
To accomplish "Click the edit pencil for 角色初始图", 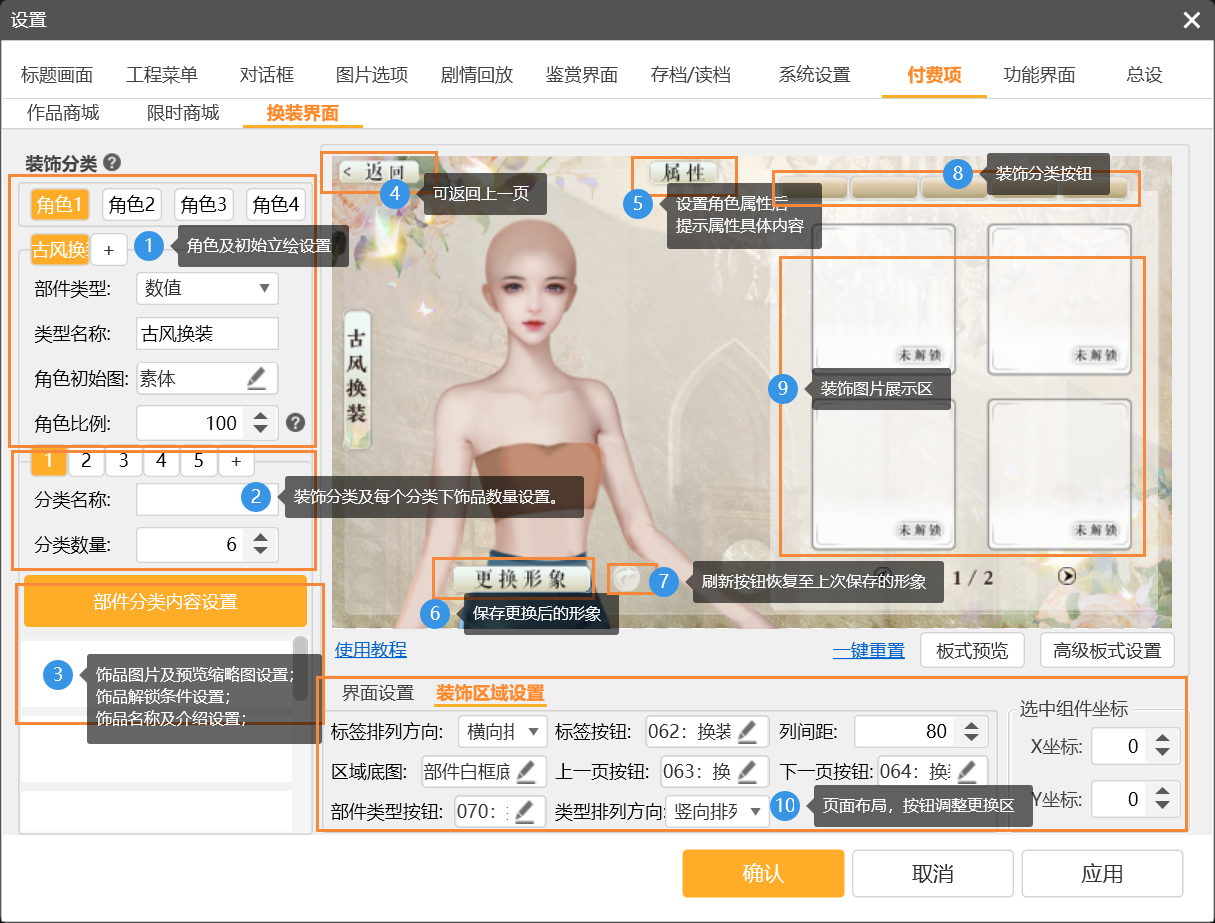I will pos(256,378).
